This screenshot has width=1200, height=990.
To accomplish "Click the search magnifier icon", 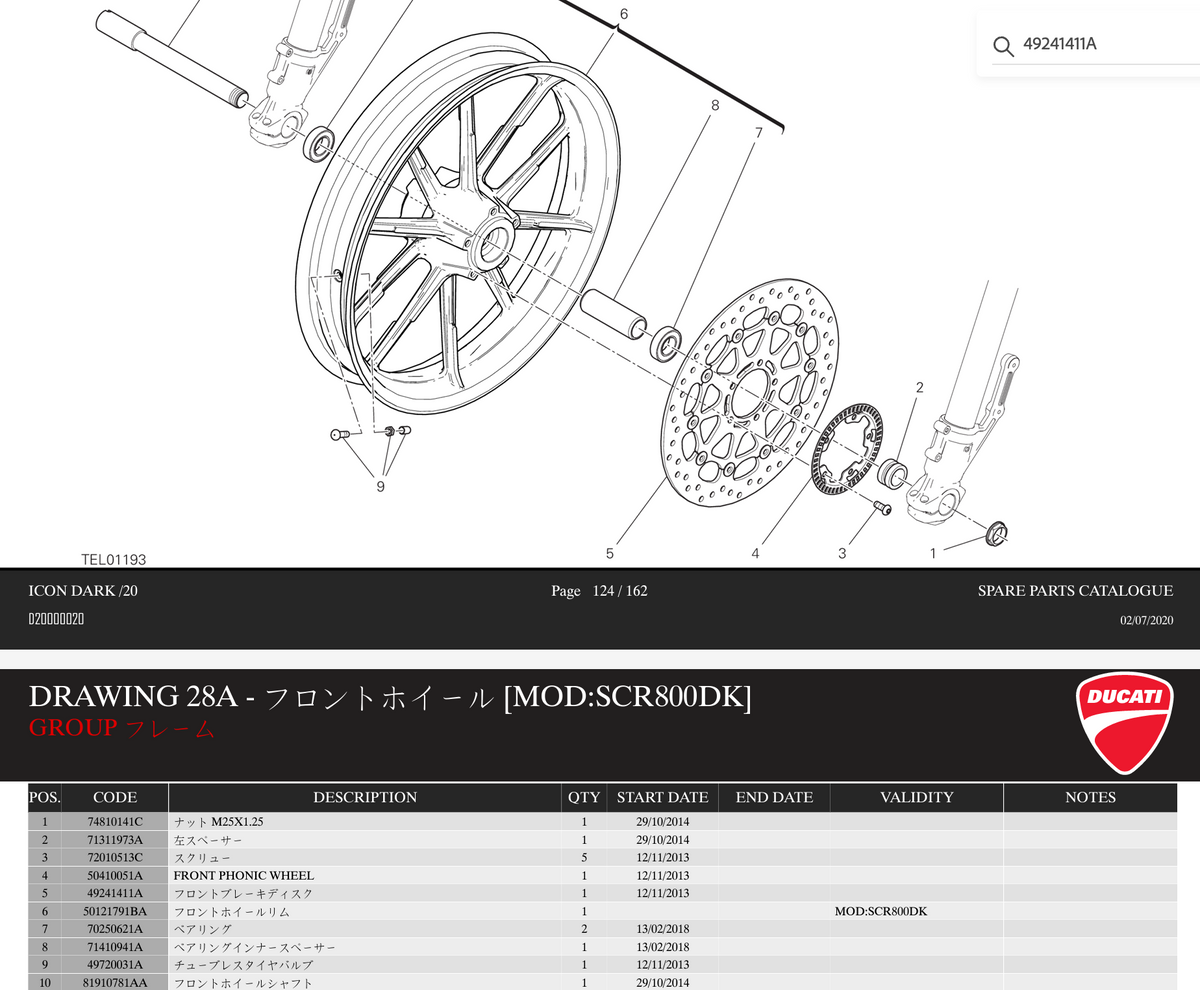I will pyautogui.click(x=1003, y=45).
